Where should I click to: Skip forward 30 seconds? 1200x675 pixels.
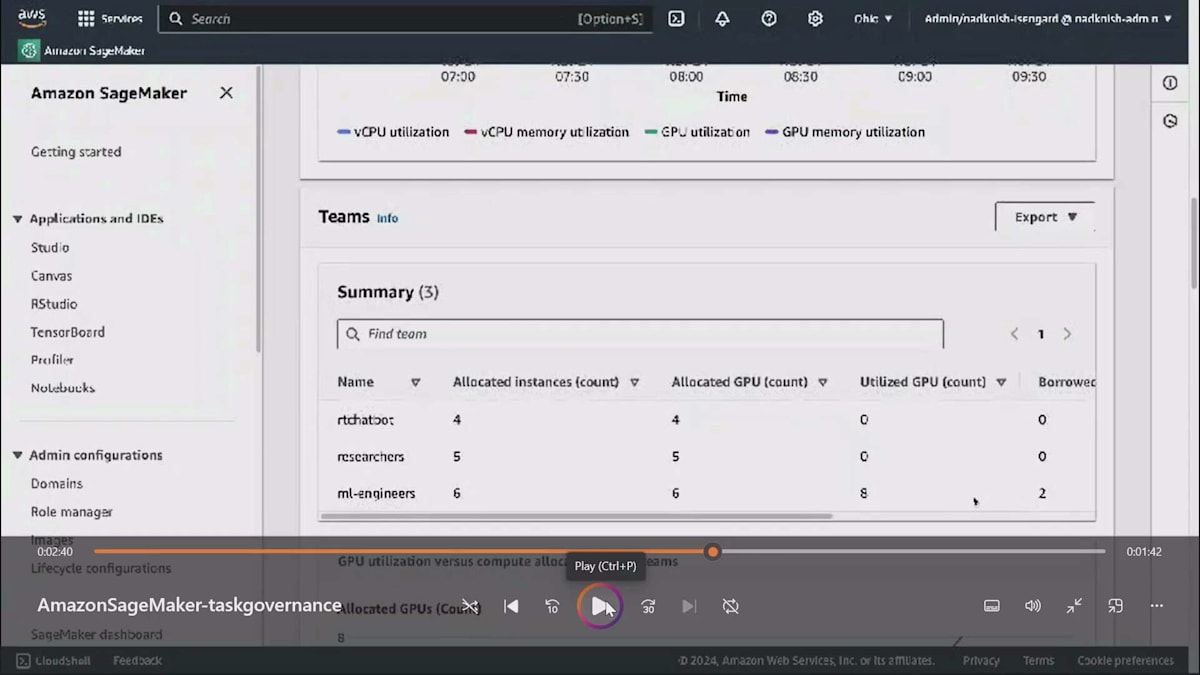pyautogui.click(x=648, y=606)
